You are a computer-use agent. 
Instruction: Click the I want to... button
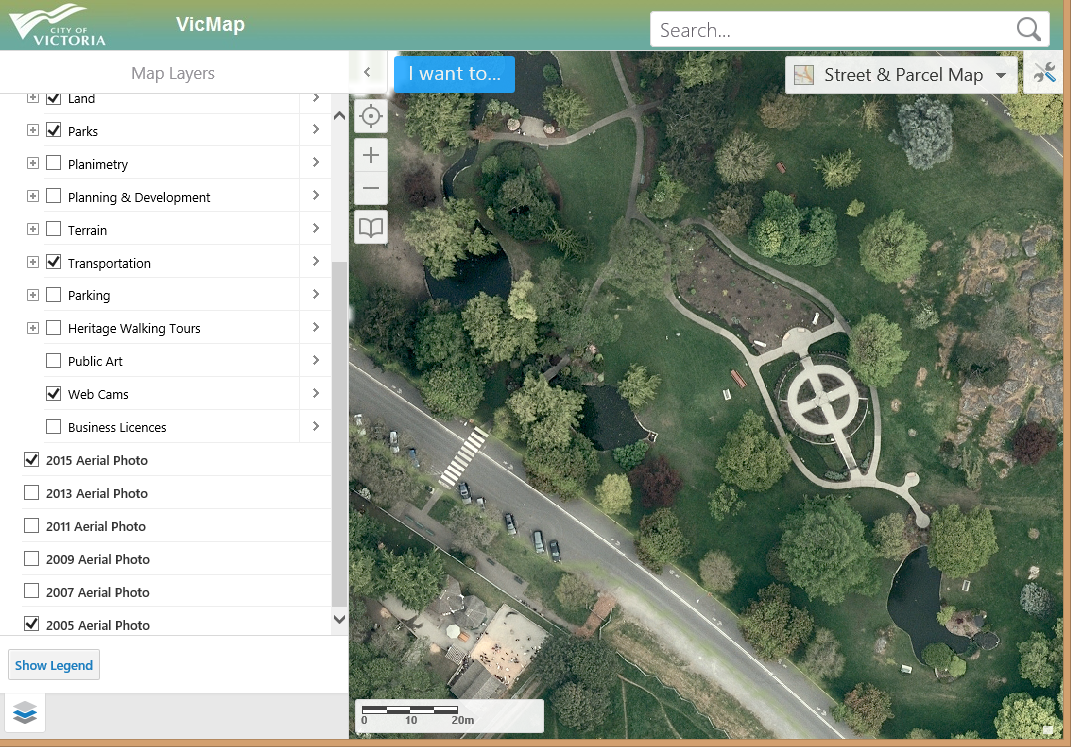[x=454, y=74]
